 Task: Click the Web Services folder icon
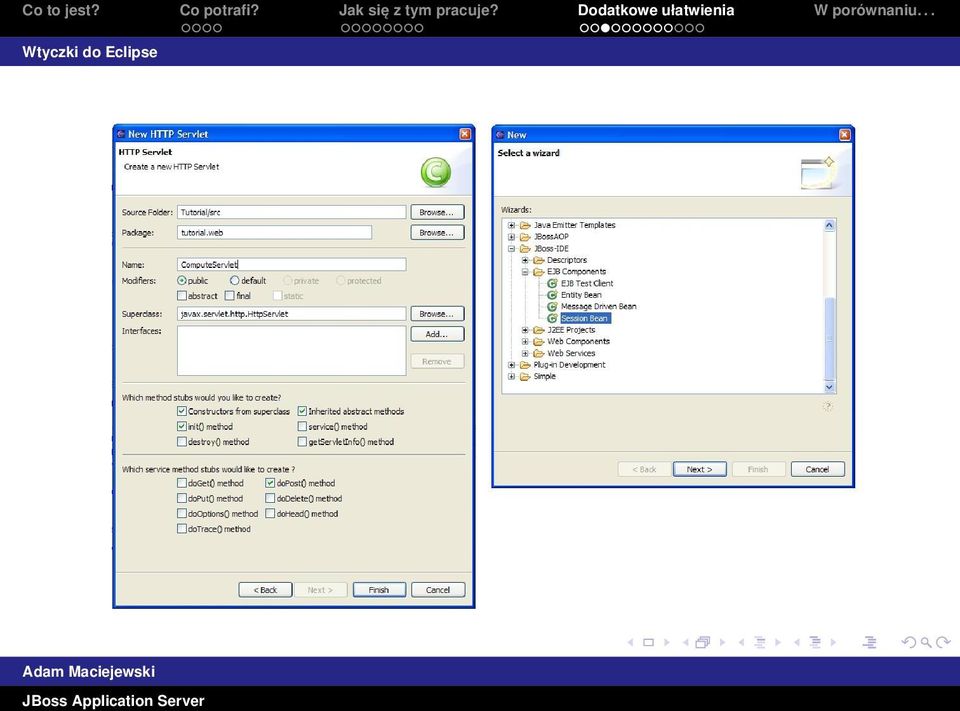[x=539, y=353]
